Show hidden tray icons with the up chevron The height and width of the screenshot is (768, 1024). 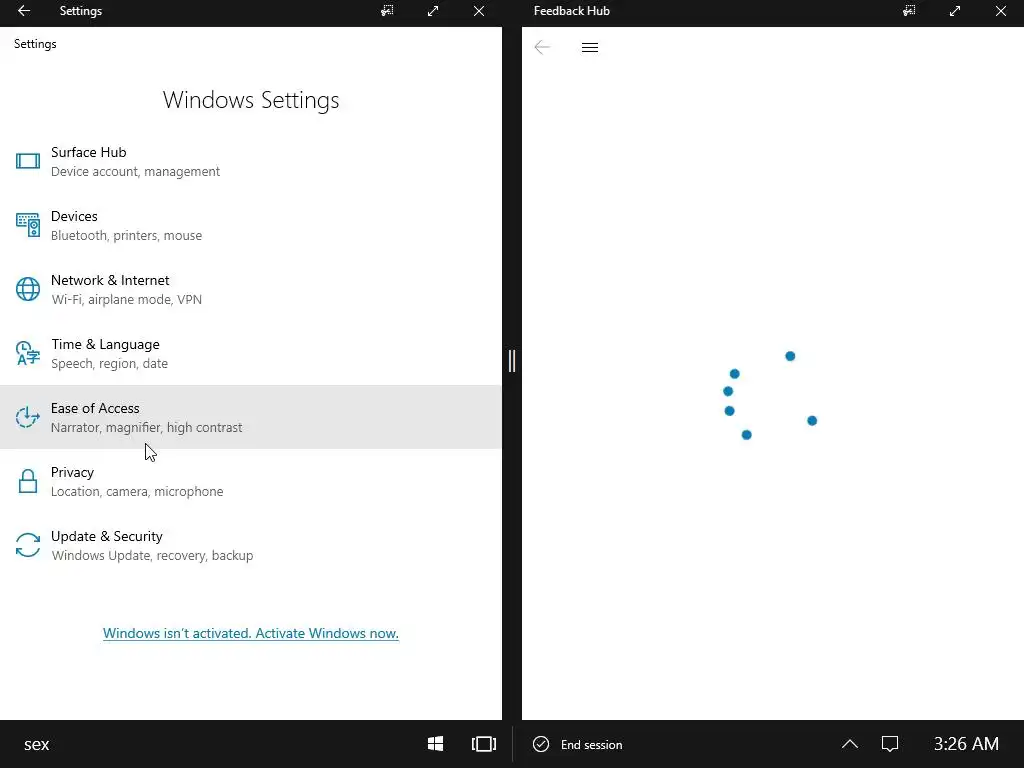[850, 744]
